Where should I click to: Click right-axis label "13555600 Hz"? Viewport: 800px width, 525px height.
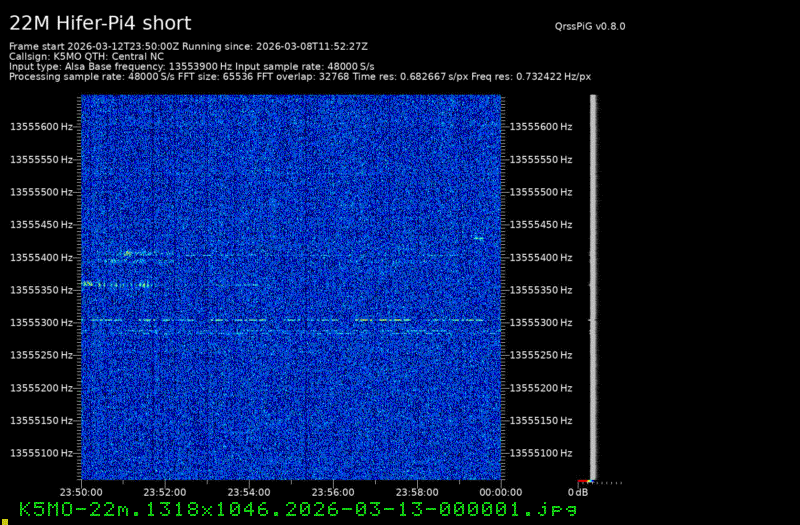[541, 127]
